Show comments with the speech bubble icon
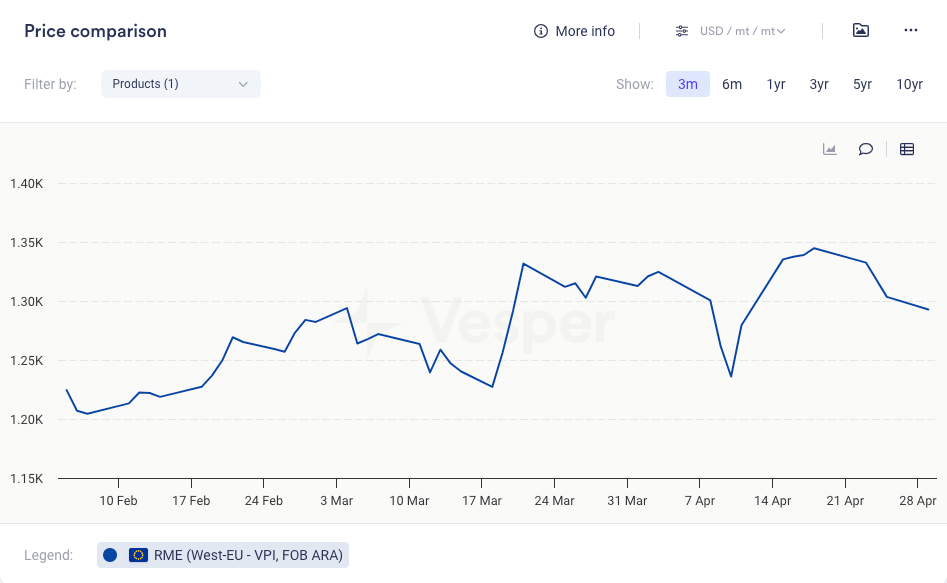Viewport: 947px width, 583px height. pyautogui.click(x=866, y=149)
